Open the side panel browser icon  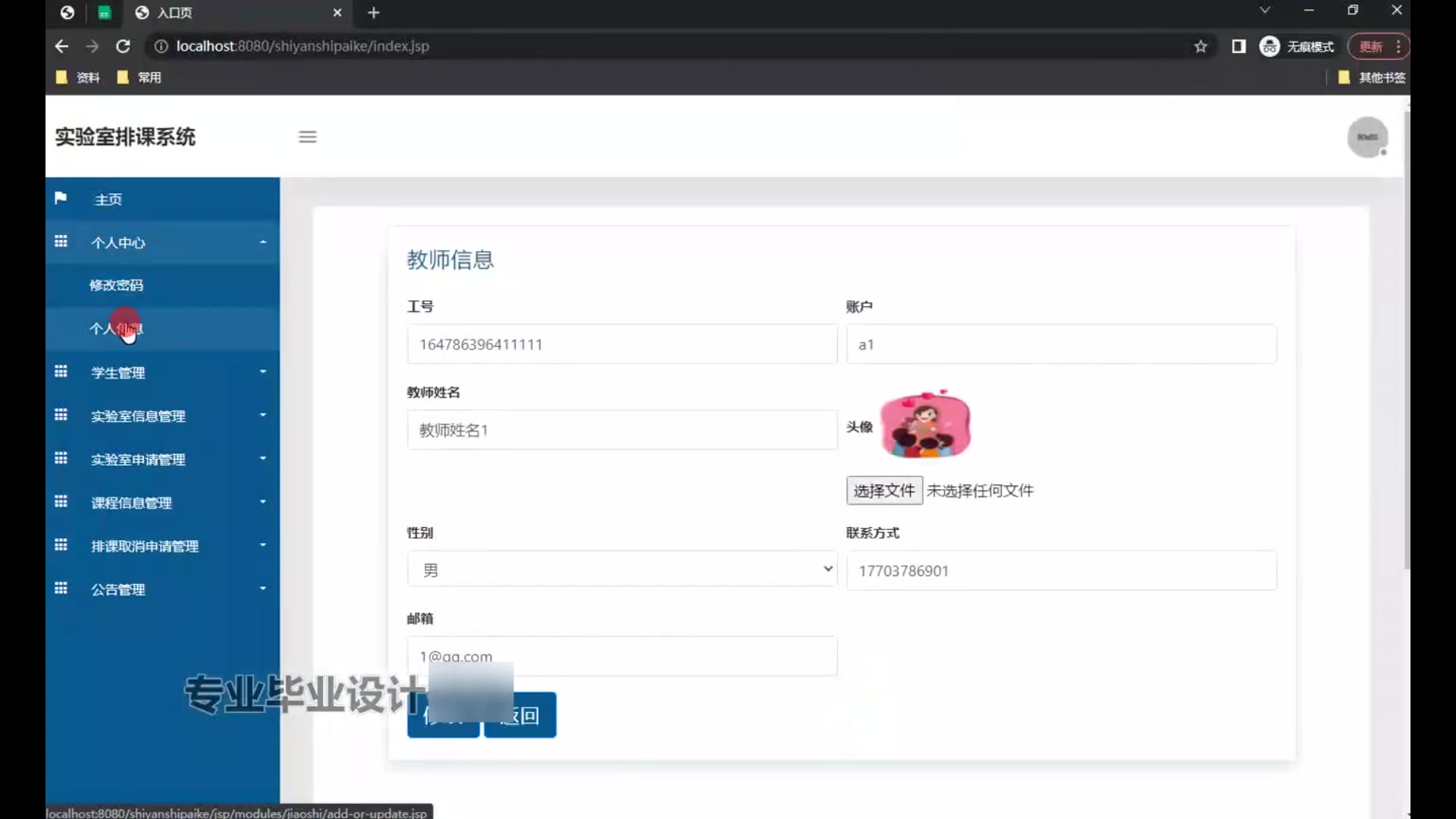1238,46
